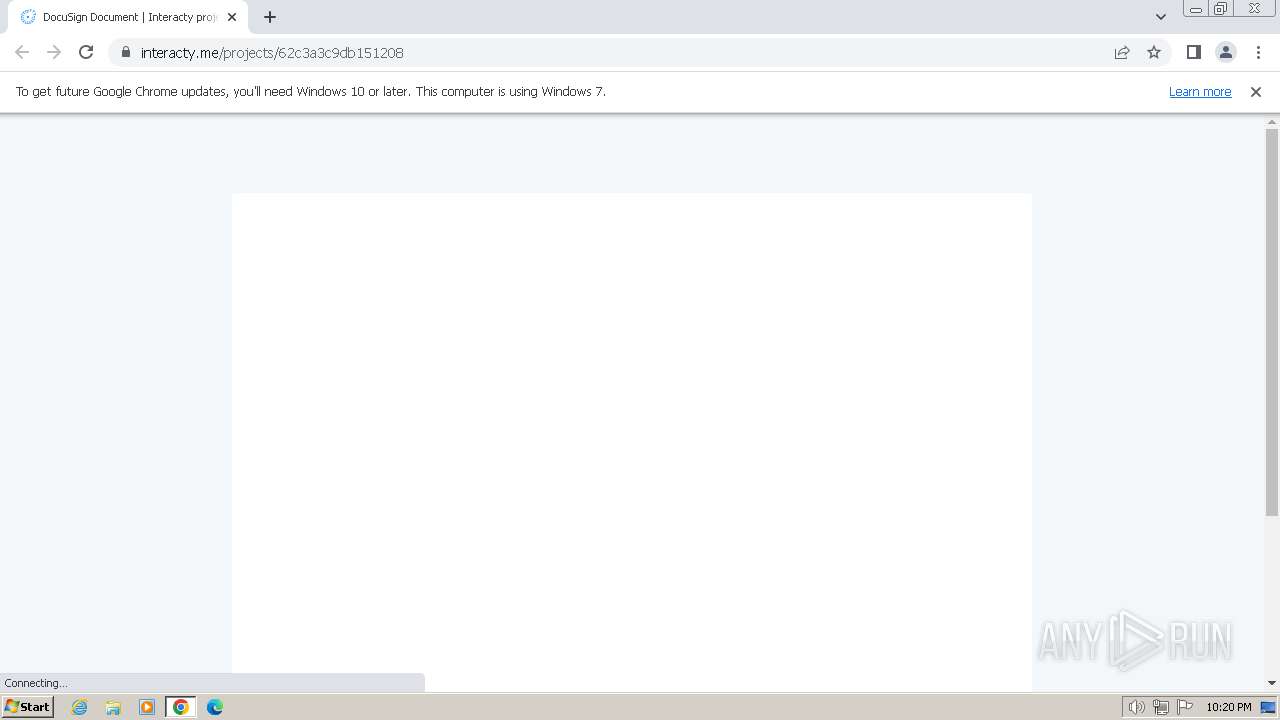Go forward using the forward arrow
This screenshot has height=720, width=1280.
coord(54,52)
